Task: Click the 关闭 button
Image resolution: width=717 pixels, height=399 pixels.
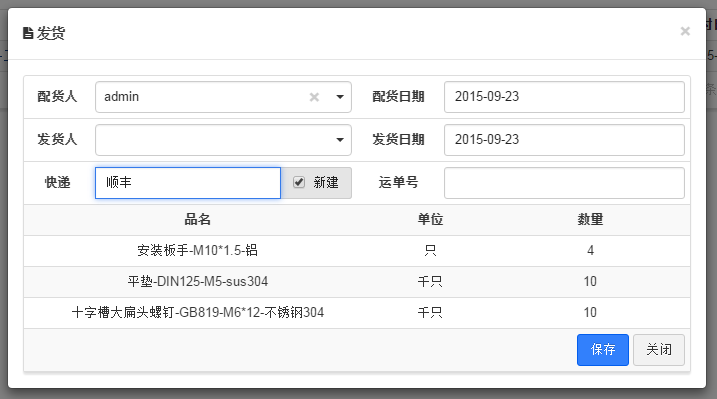Action: tap(659, 350)
